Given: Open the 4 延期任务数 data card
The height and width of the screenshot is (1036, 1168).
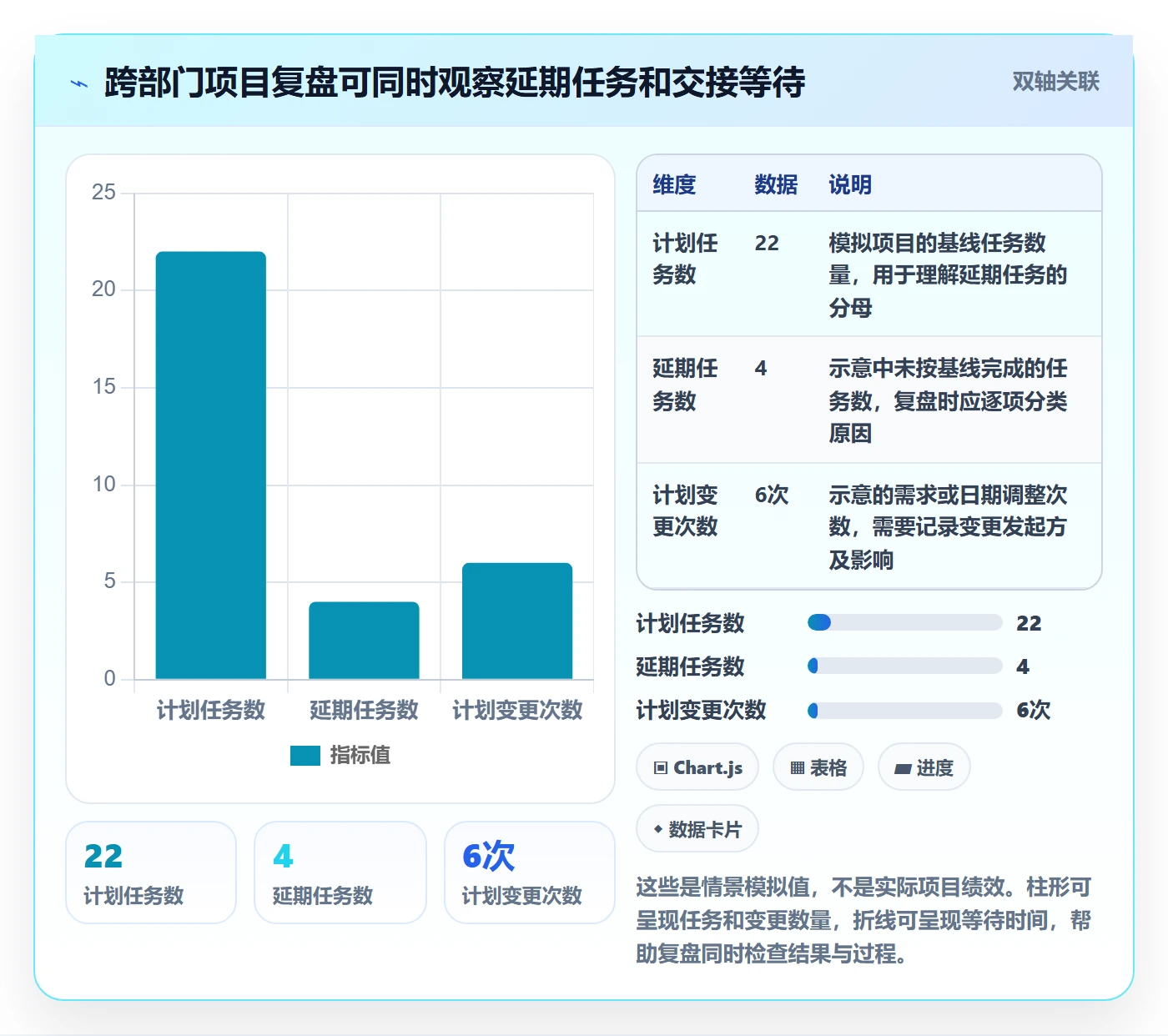Looking at the screenshot, I should click(x=340, y=873).
